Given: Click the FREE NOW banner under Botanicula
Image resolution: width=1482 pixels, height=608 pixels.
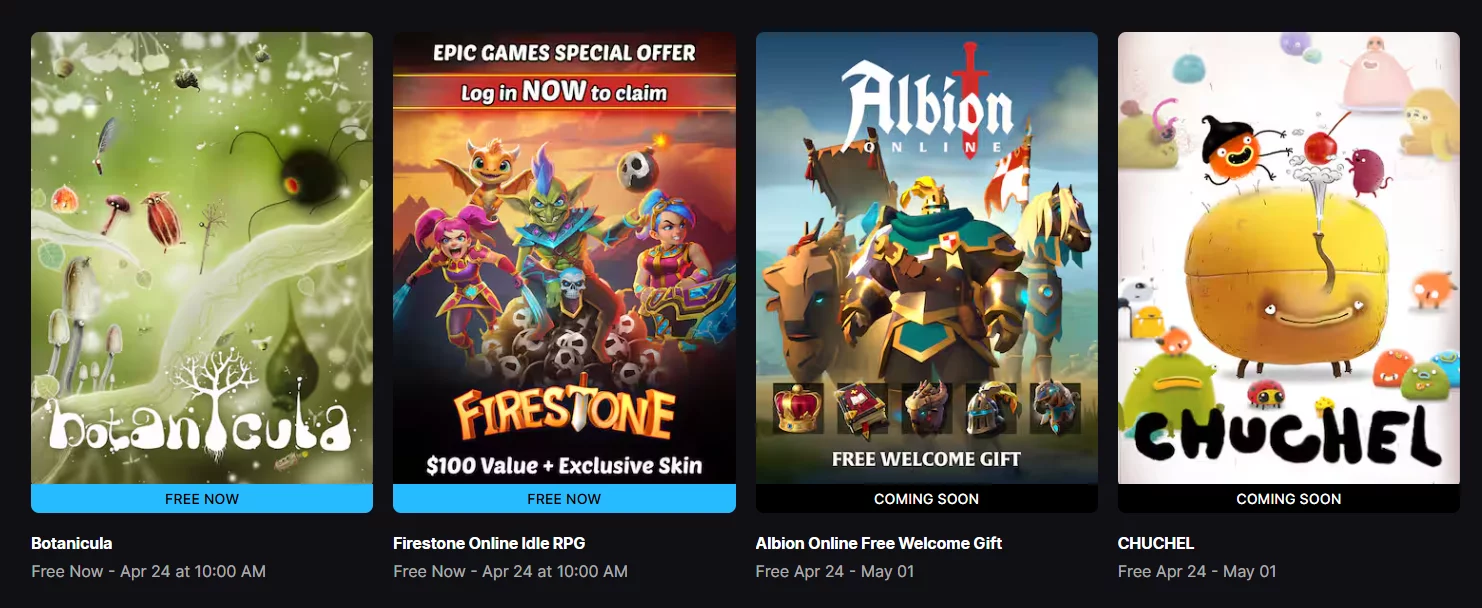Looking at the screenshot, I should tap(202, 498).
